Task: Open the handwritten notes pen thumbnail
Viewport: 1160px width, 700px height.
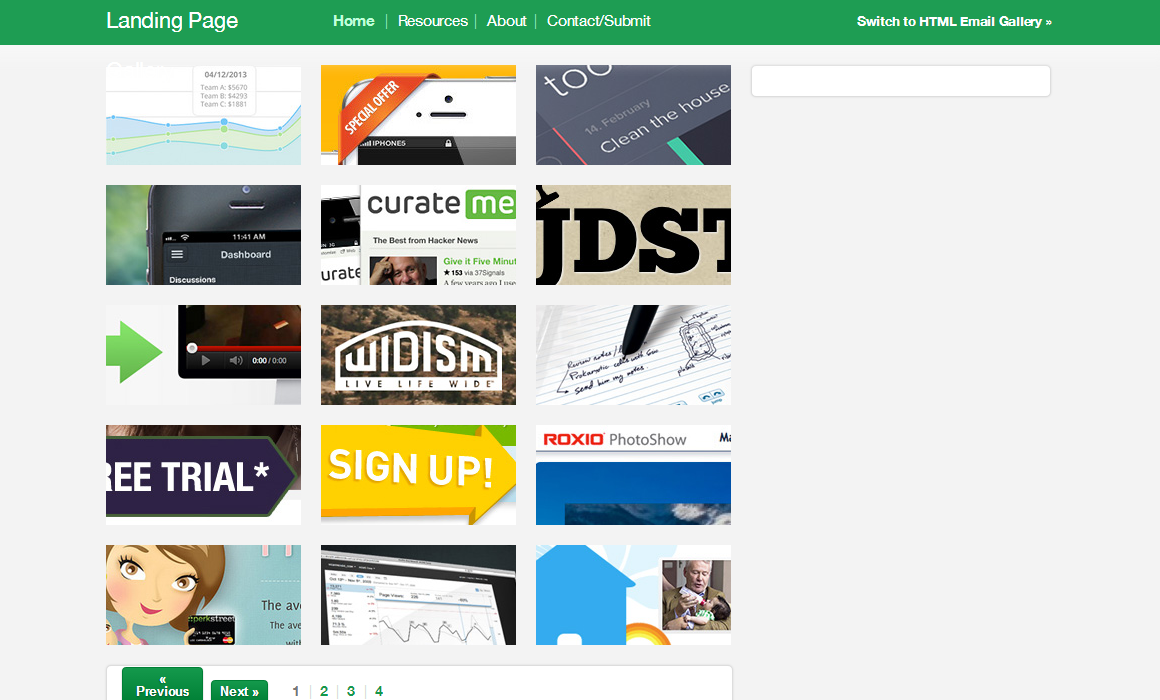Action: [633, 354]
